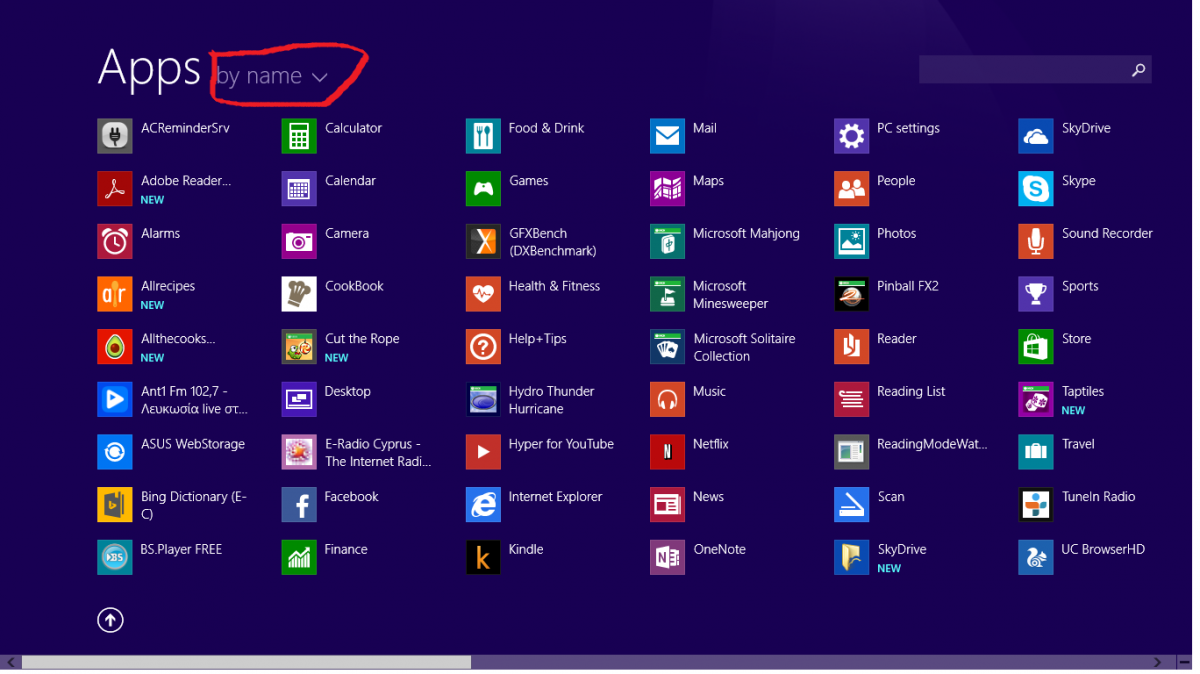Open the Finance app icon
1200x674 pixels.
299,557
